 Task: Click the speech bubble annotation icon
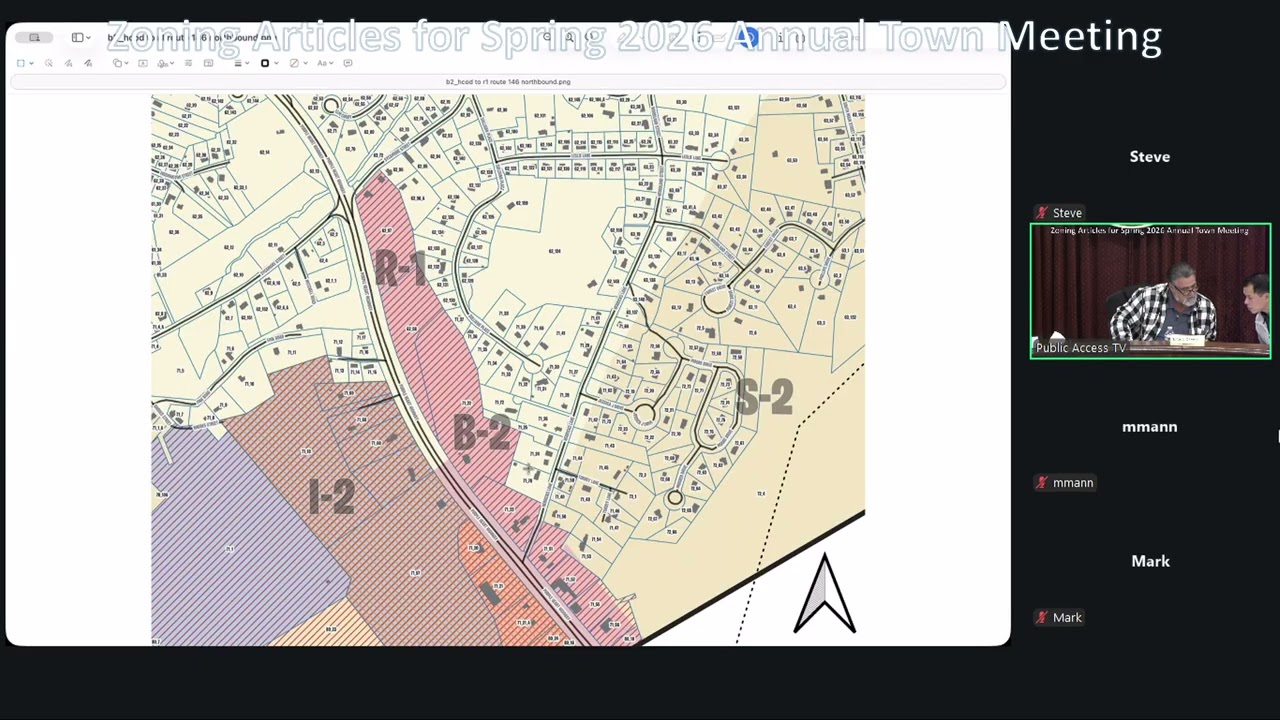coord(348,63)
